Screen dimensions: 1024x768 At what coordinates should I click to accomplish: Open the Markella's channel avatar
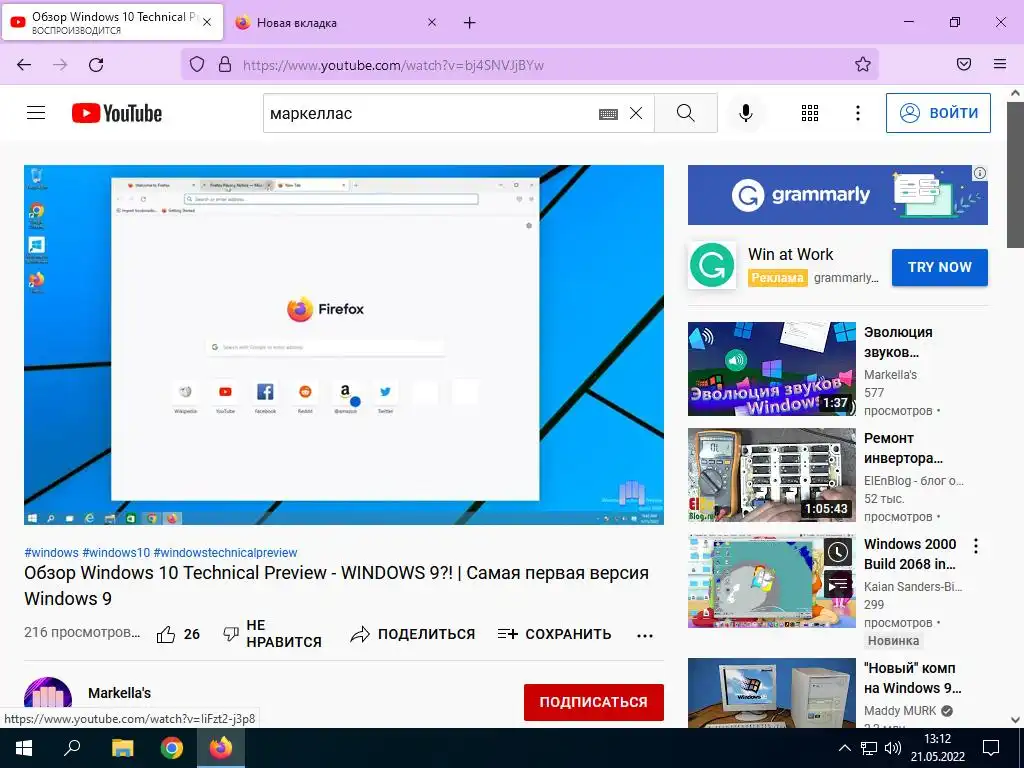click(x=48, y=696)
